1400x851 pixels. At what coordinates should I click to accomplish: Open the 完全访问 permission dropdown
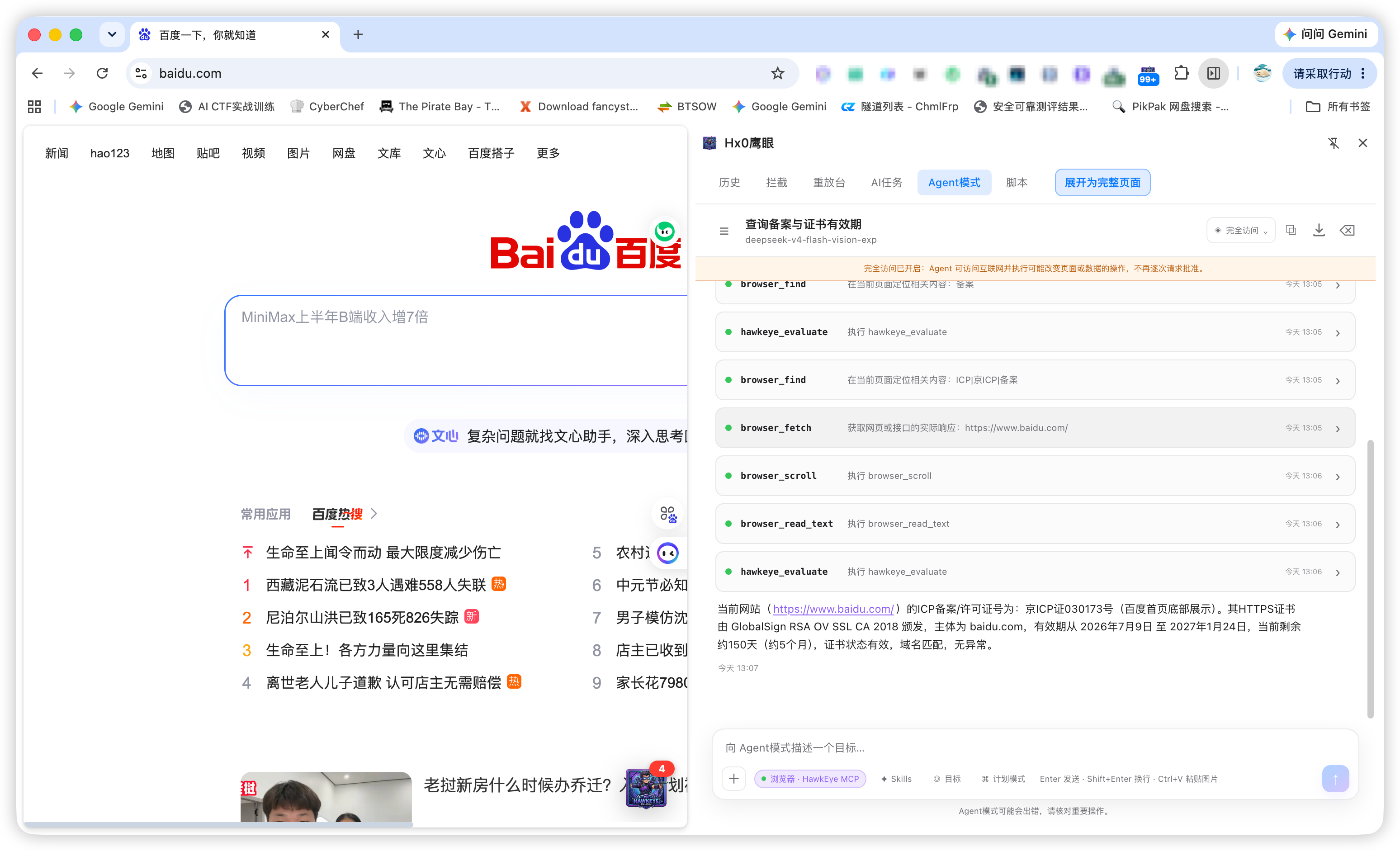point(1241,230)
